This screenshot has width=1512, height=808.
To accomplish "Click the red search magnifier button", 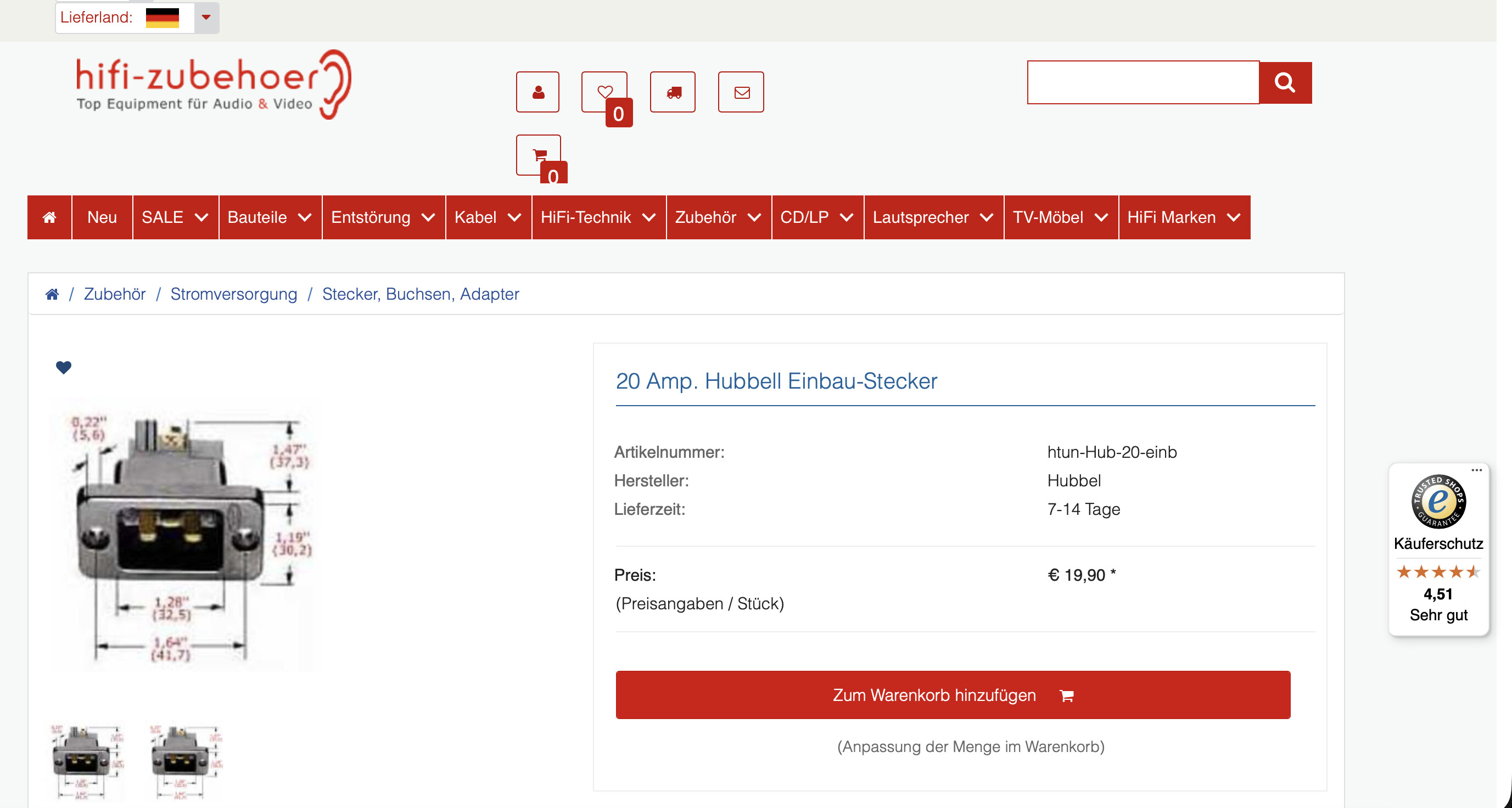I will pos(1284,82).
